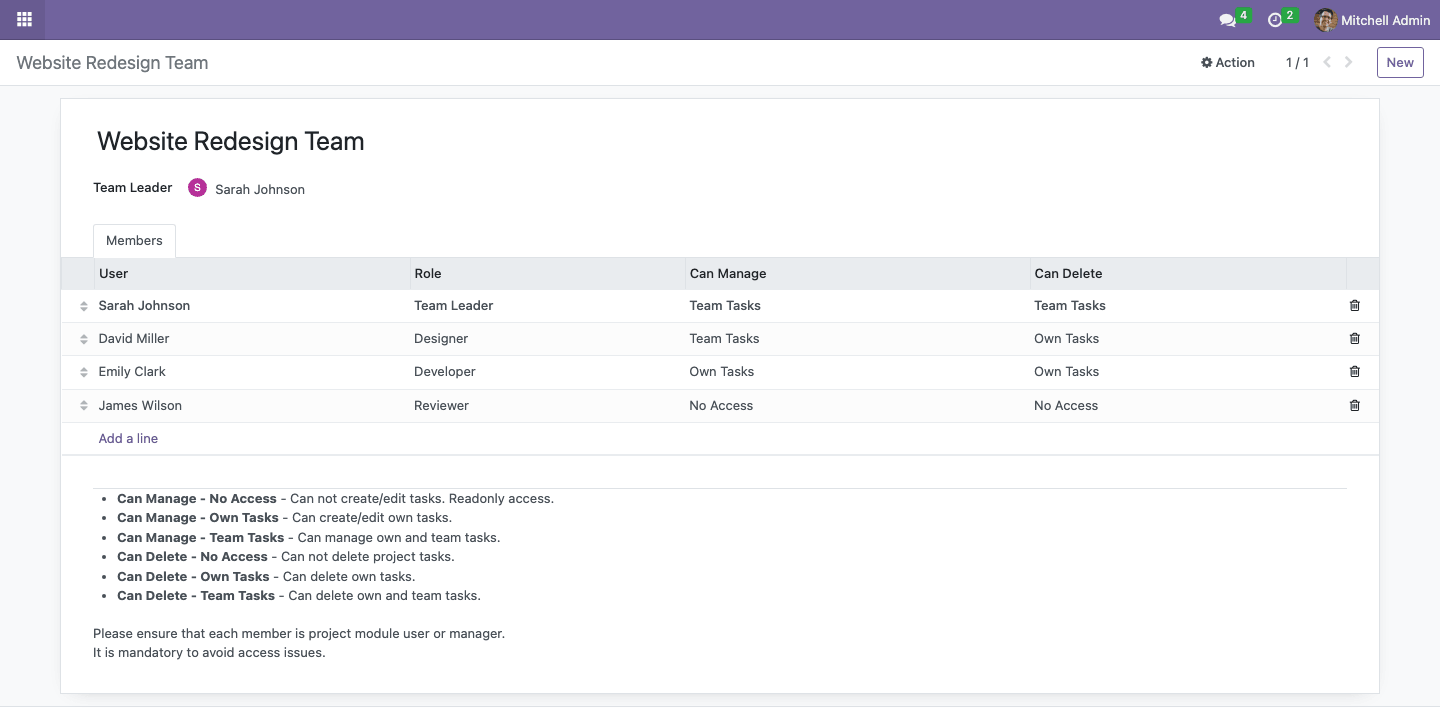
Task: Delete the James Wilson member row
Action: coord(1355,405)
